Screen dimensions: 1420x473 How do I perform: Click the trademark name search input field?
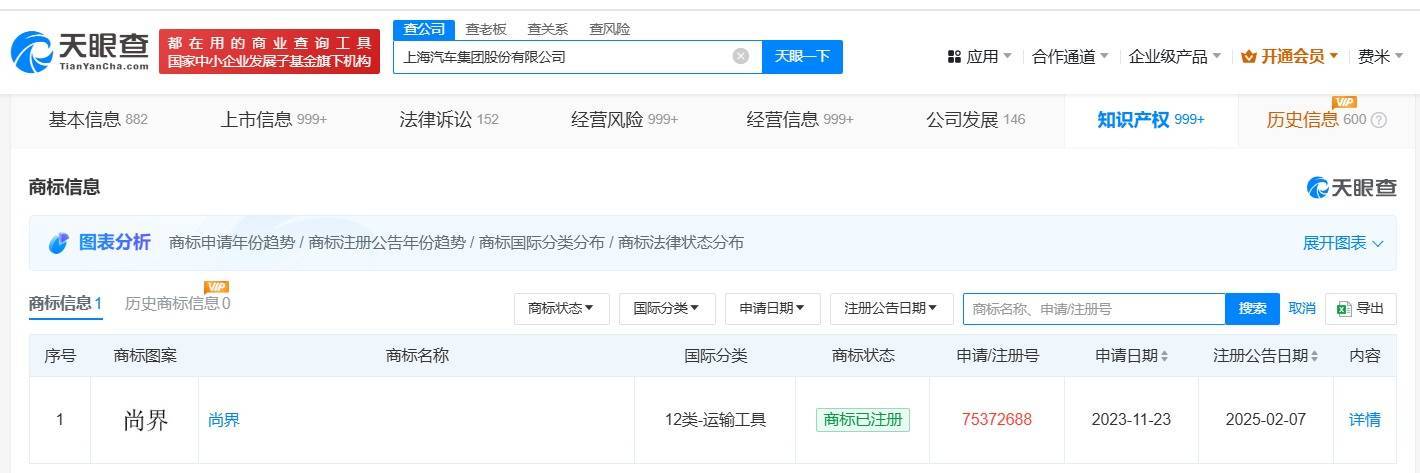point(1093,309)
